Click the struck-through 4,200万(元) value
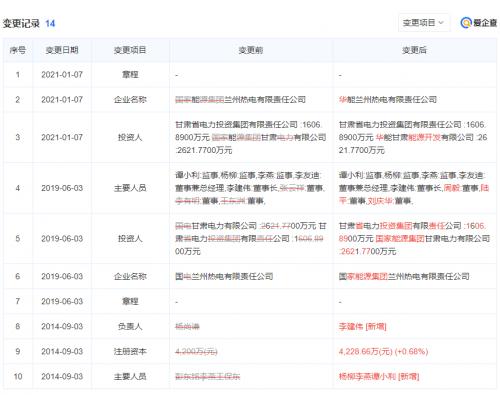 coord(196,351)
